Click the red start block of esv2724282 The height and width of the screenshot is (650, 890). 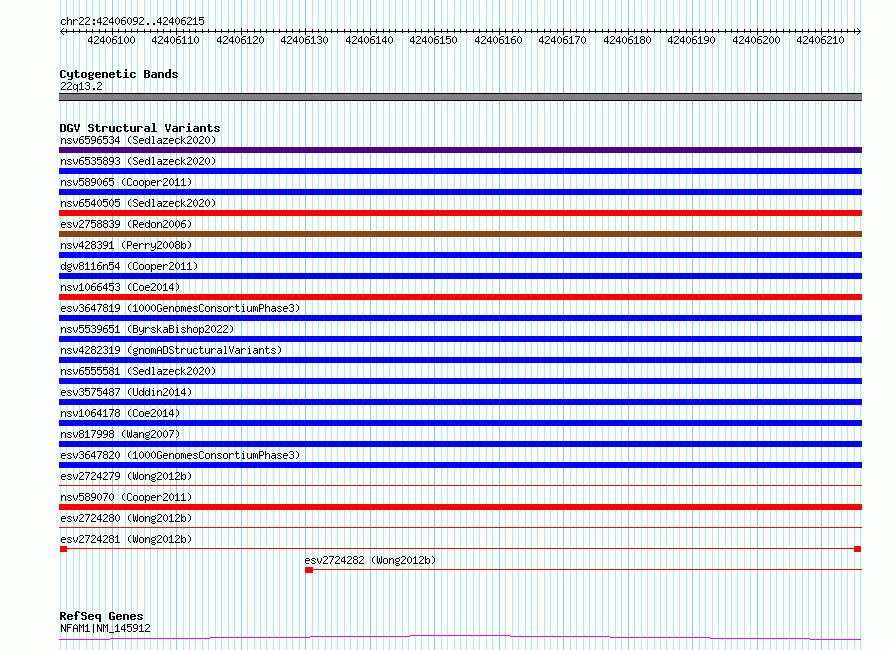point(309,570)
